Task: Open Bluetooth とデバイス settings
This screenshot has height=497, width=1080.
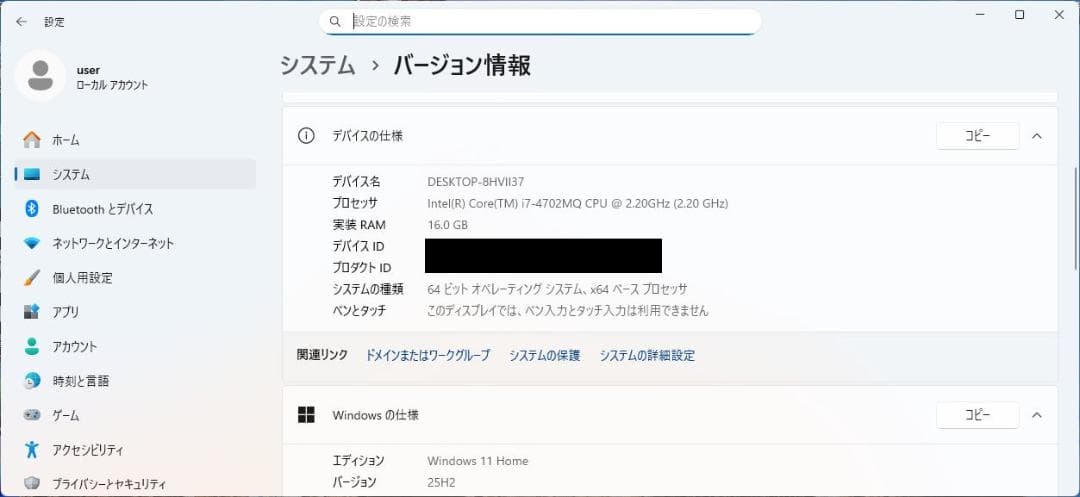Action: click(135, 209)
